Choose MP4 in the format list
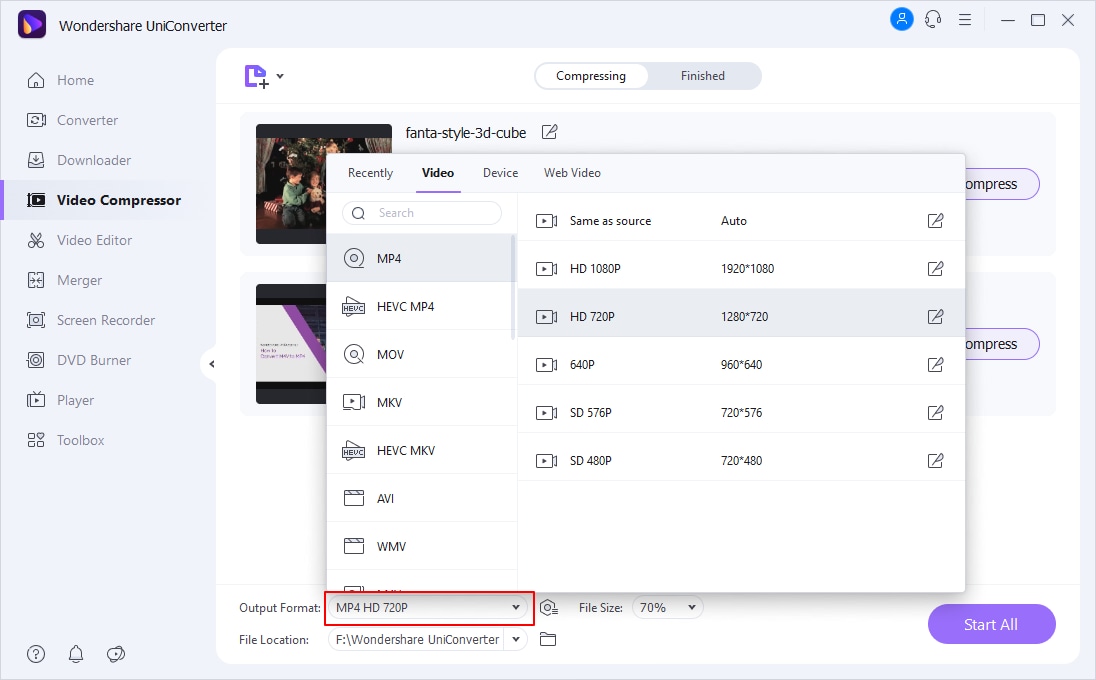Image resolution: width=1096 pixels, height=680 pixels. [420, 259]
